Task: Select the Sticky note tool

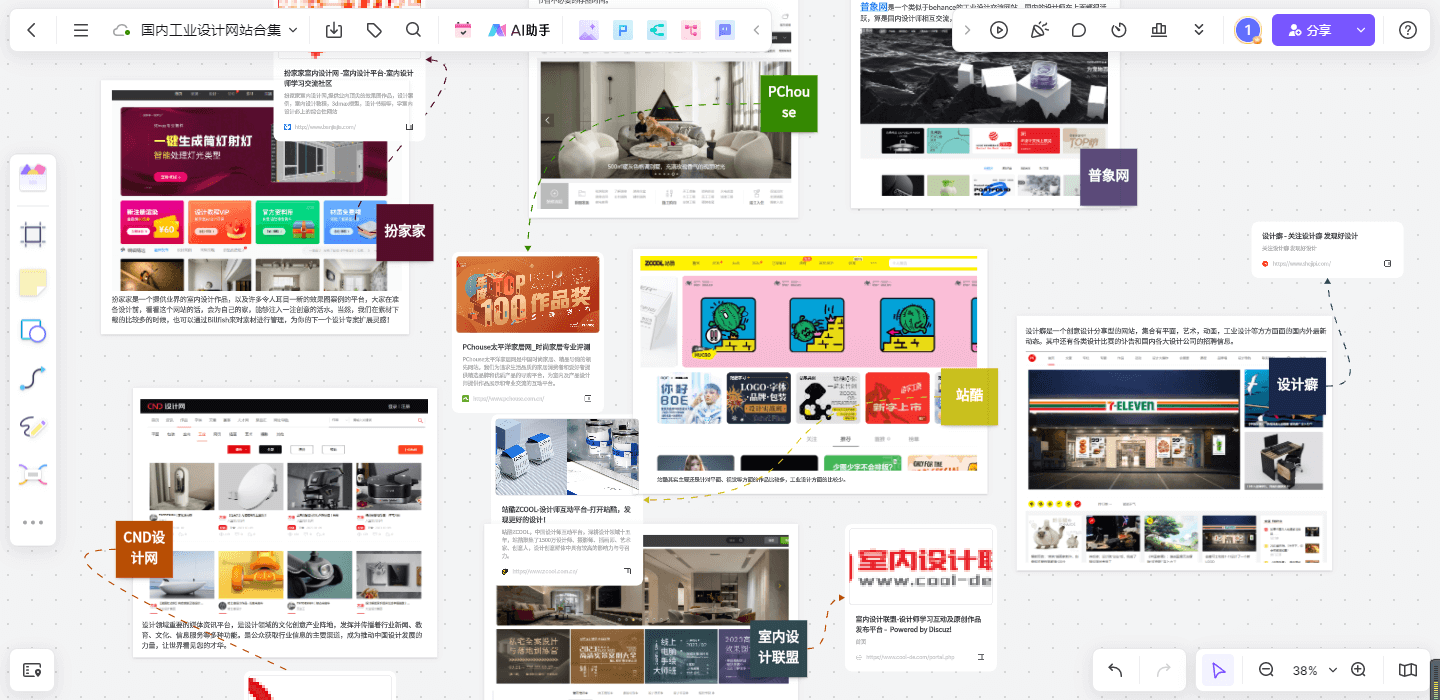Action: pyautogui.click(x=33, y=283)
